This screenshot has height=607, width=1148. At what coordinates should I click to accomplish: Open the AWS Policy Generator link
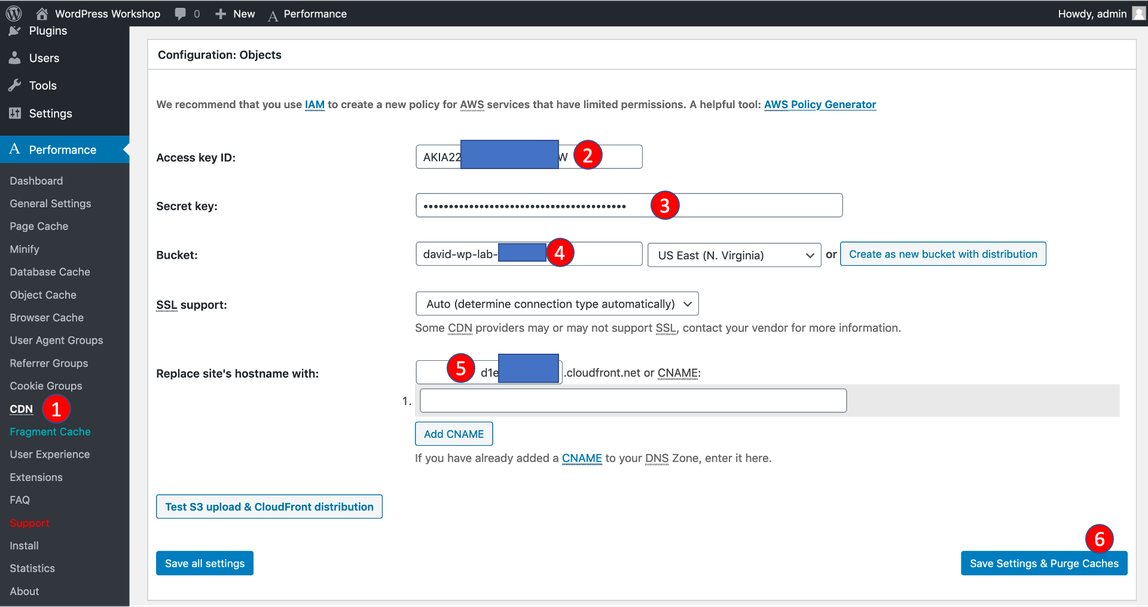820,104
